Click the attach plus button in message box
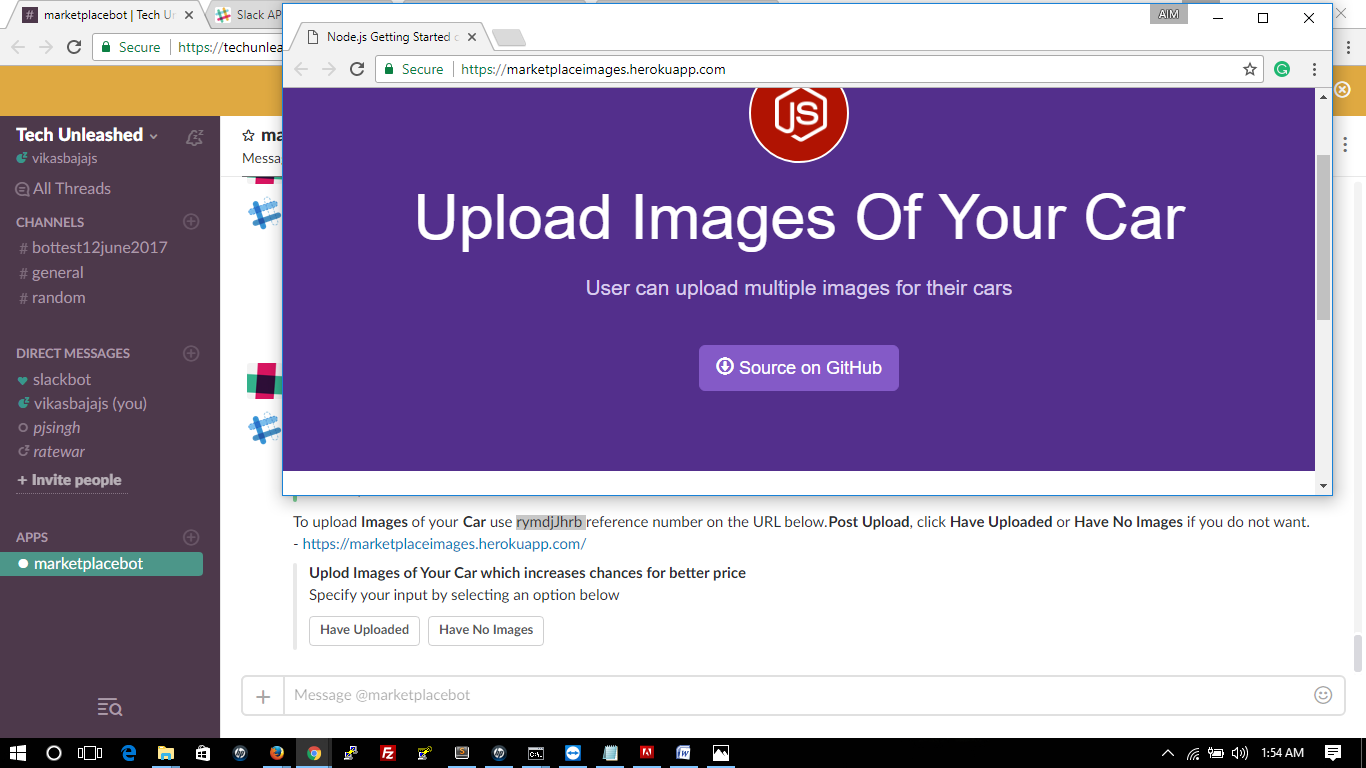This screenshot has height=768, width=1366. 263,696
